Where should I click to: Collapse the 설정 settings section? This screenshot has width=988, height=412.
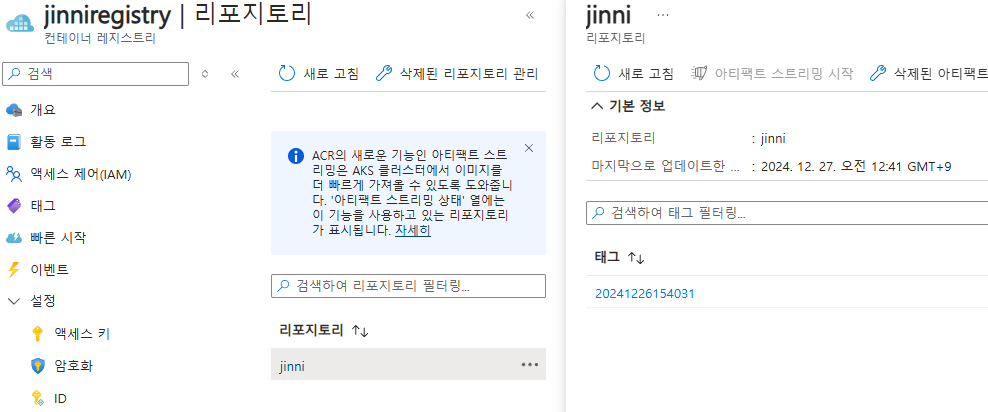pos(14,301)
